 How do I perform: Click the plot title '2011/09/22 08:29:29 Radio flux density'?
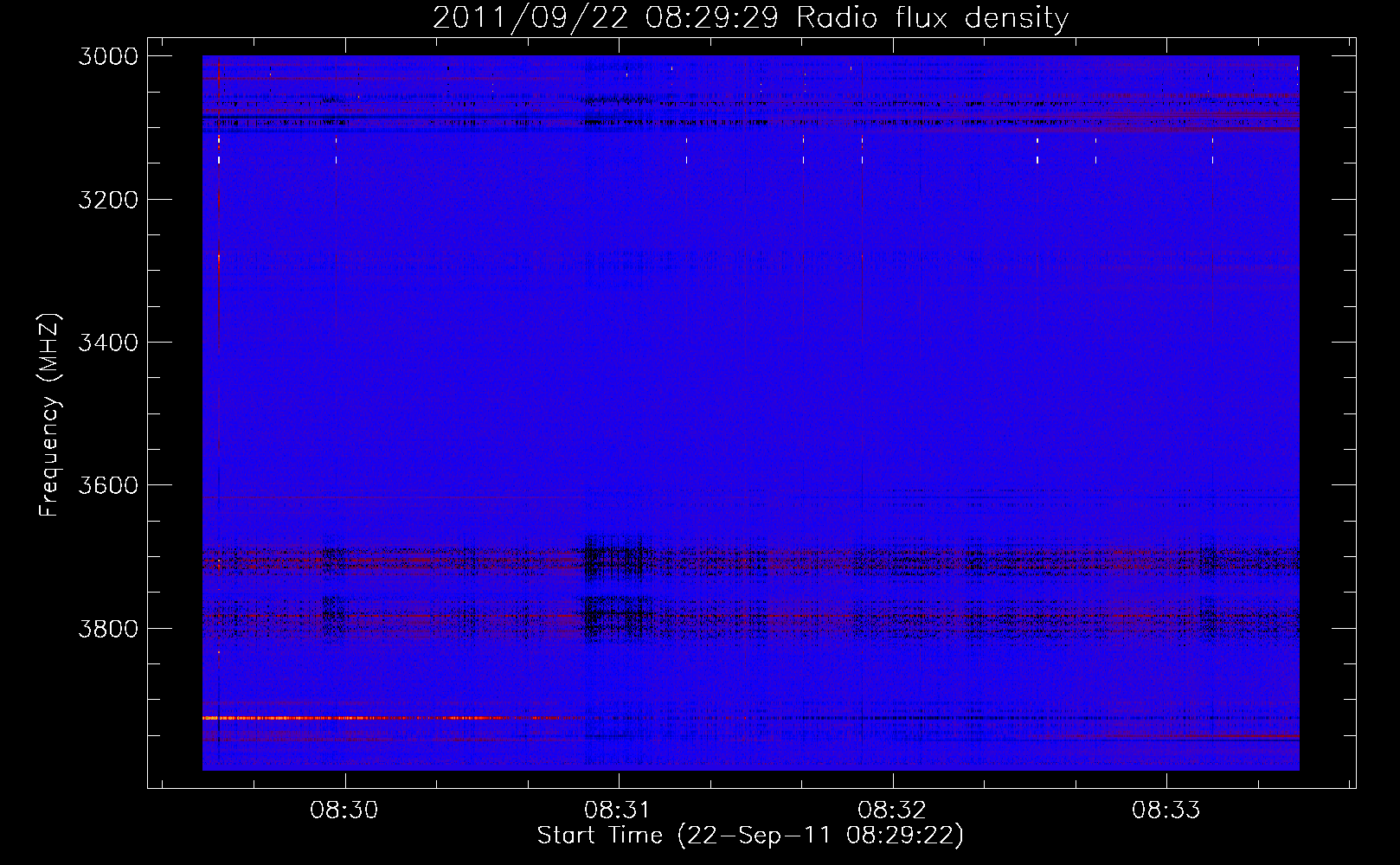(x=750, y=18)
